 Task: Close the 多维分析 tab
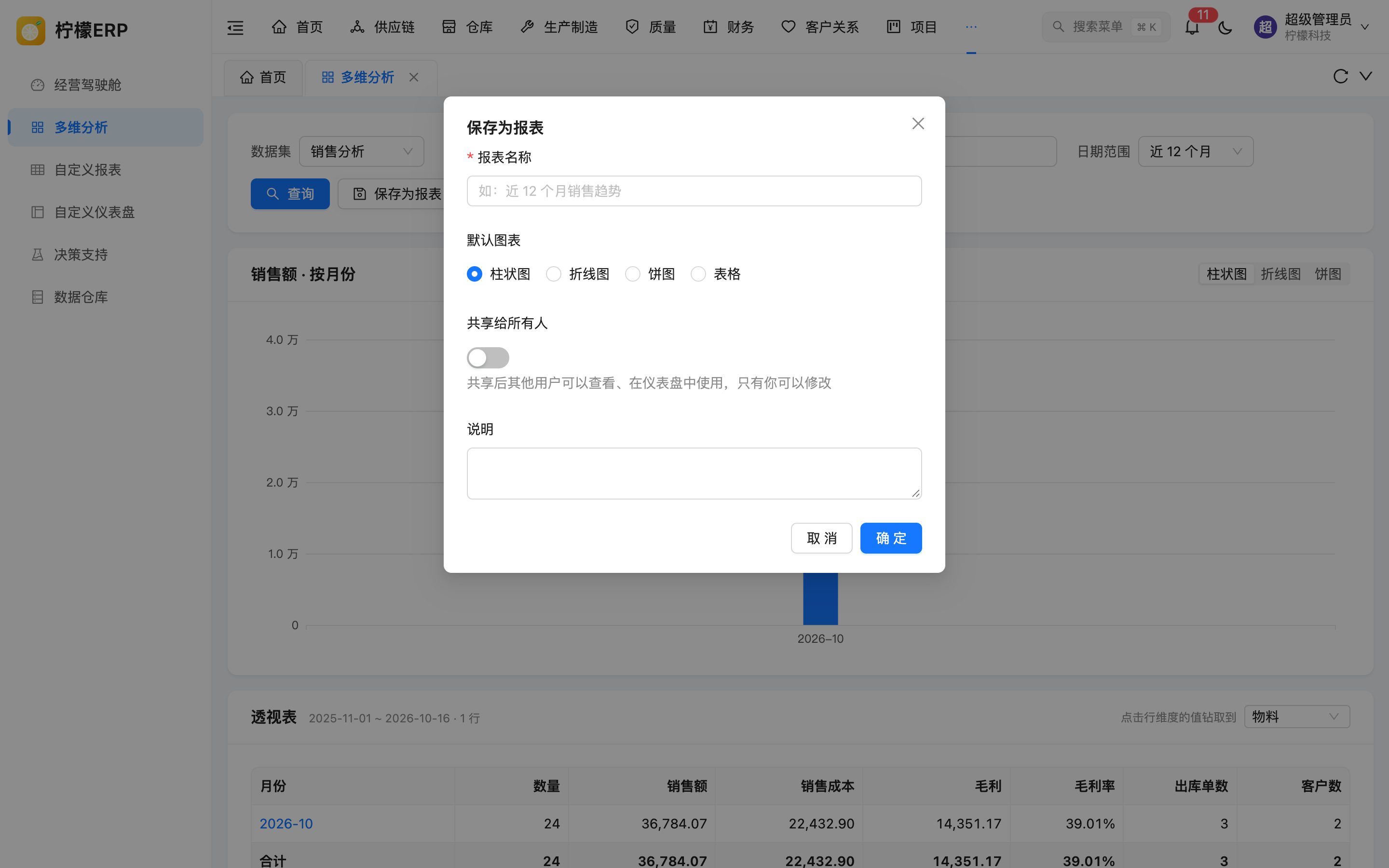pos(413,77)
